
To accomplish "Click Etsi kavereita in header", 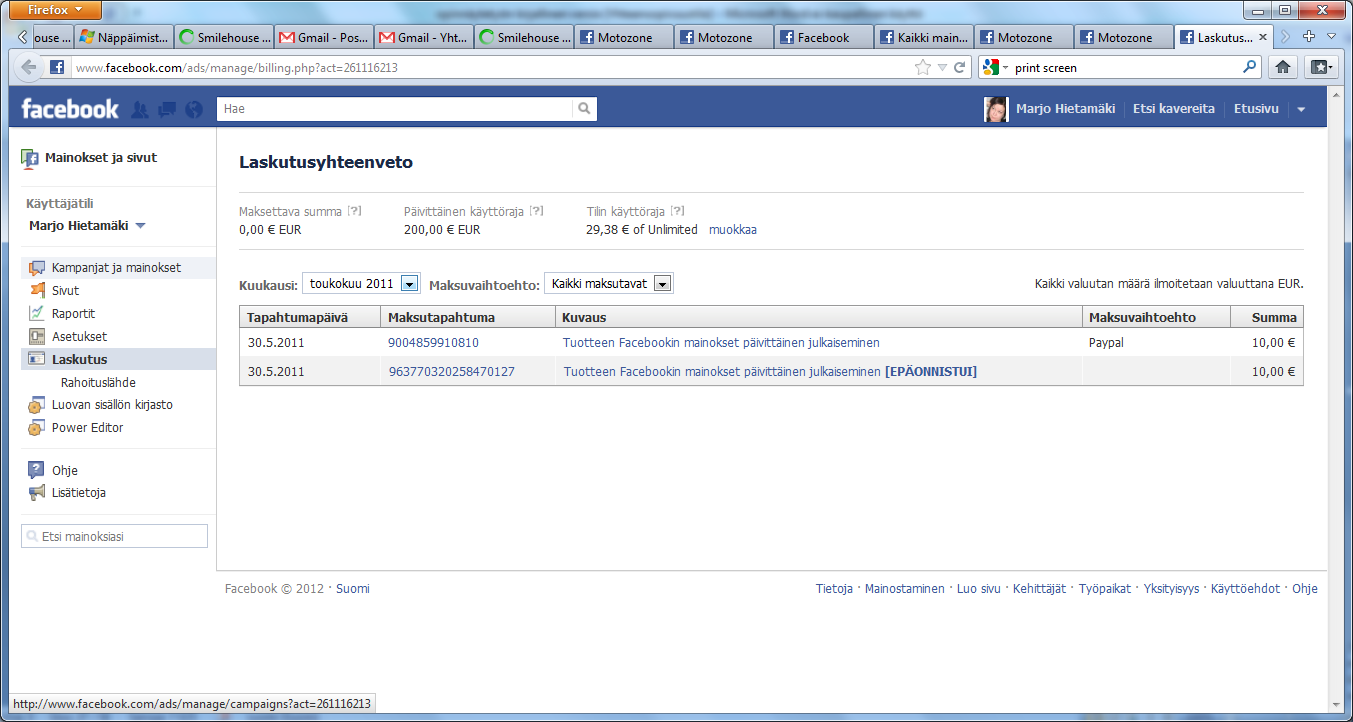I will tap(1174, 109).
